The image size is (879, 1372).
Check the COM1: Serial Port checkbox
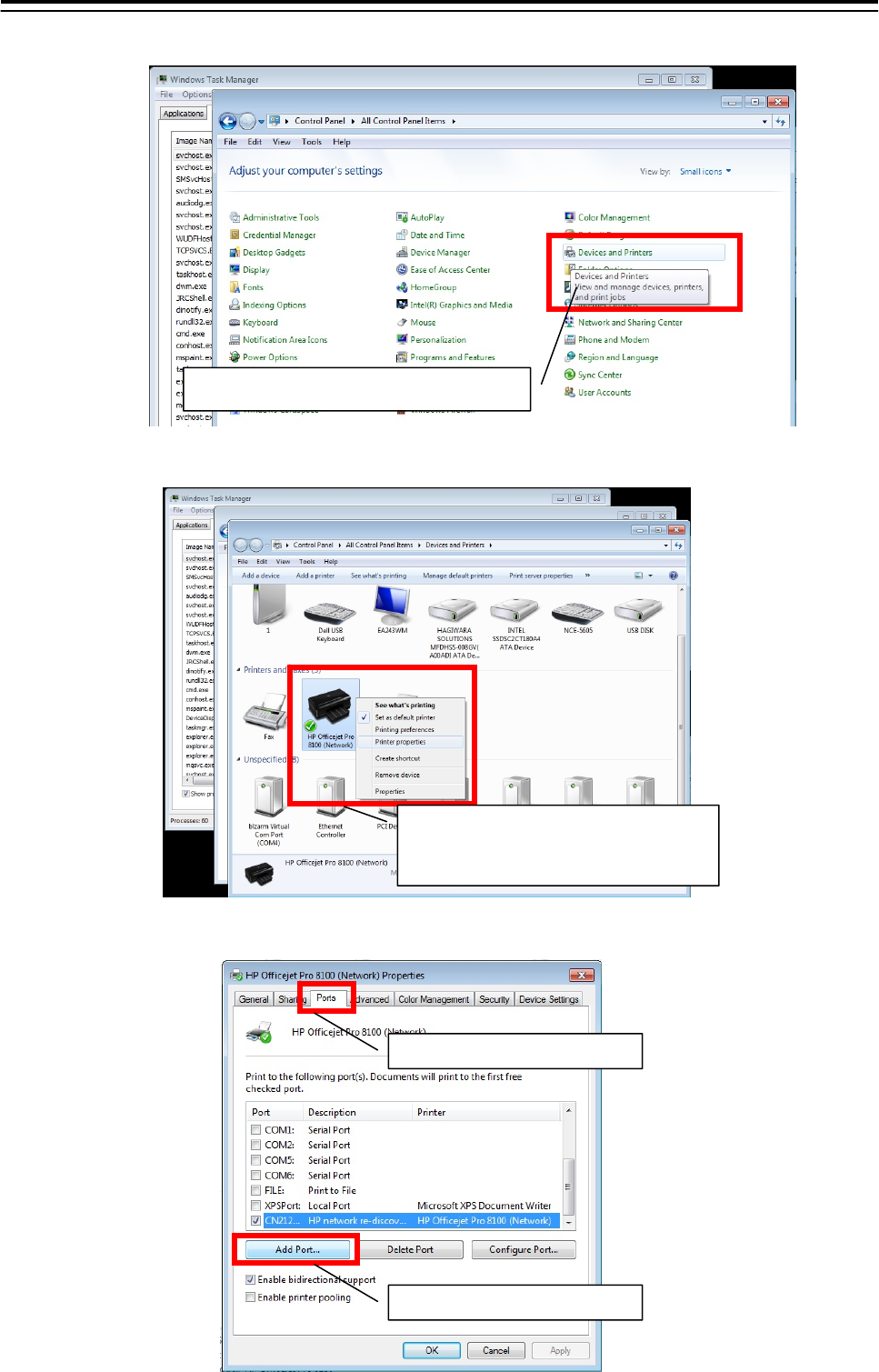(x=255, y=1129)
